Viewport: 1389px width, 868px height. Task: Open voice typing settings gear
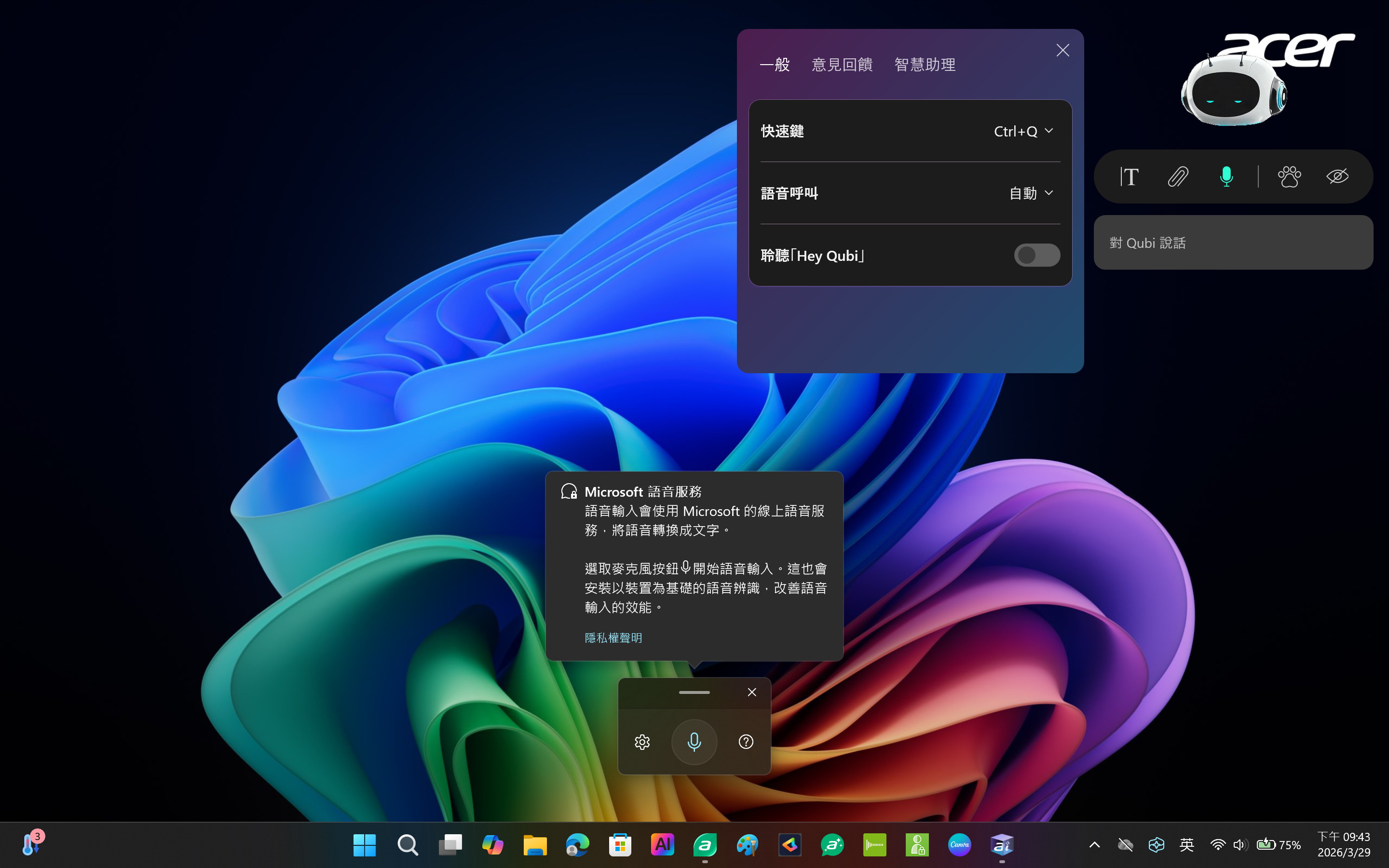coord(642,742)
